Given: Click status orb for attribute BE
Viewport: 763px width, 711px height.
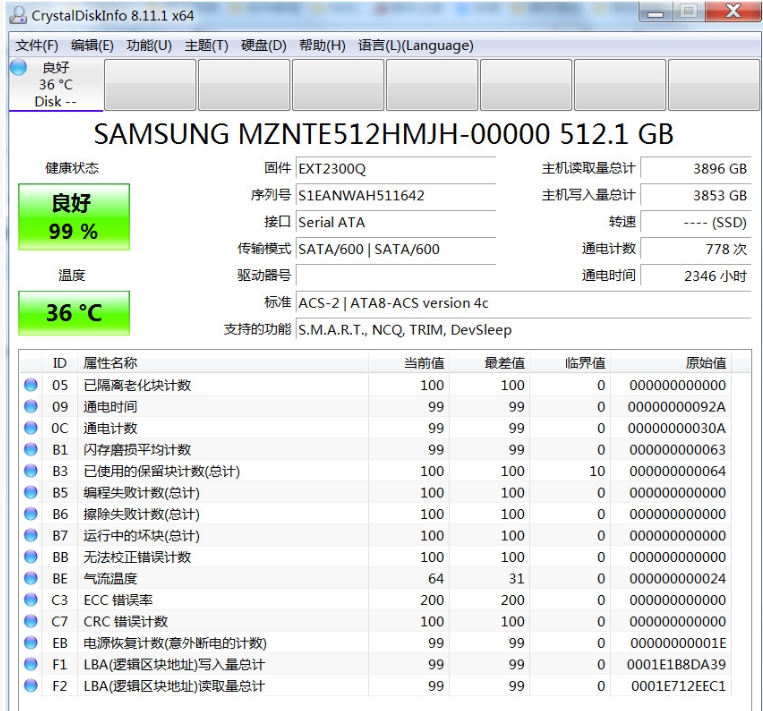Looking at the screenshot, I should tap(31, 578).
